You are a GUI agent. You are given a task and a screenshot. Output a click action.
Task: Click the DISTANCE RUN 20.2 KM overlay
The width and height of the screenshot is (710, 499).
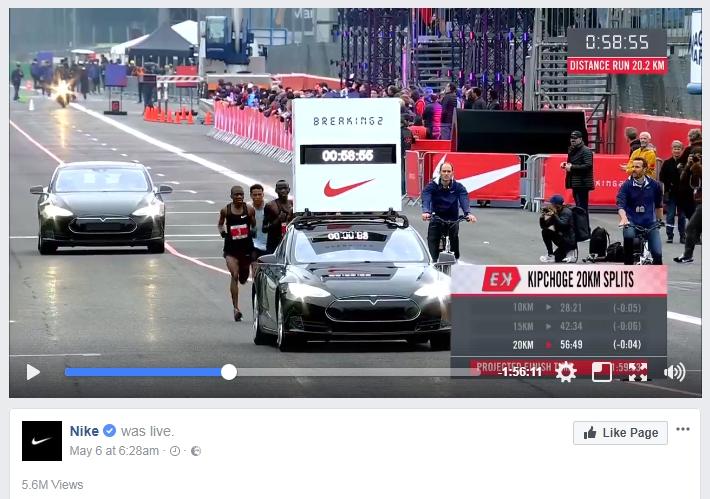[617, 66]
